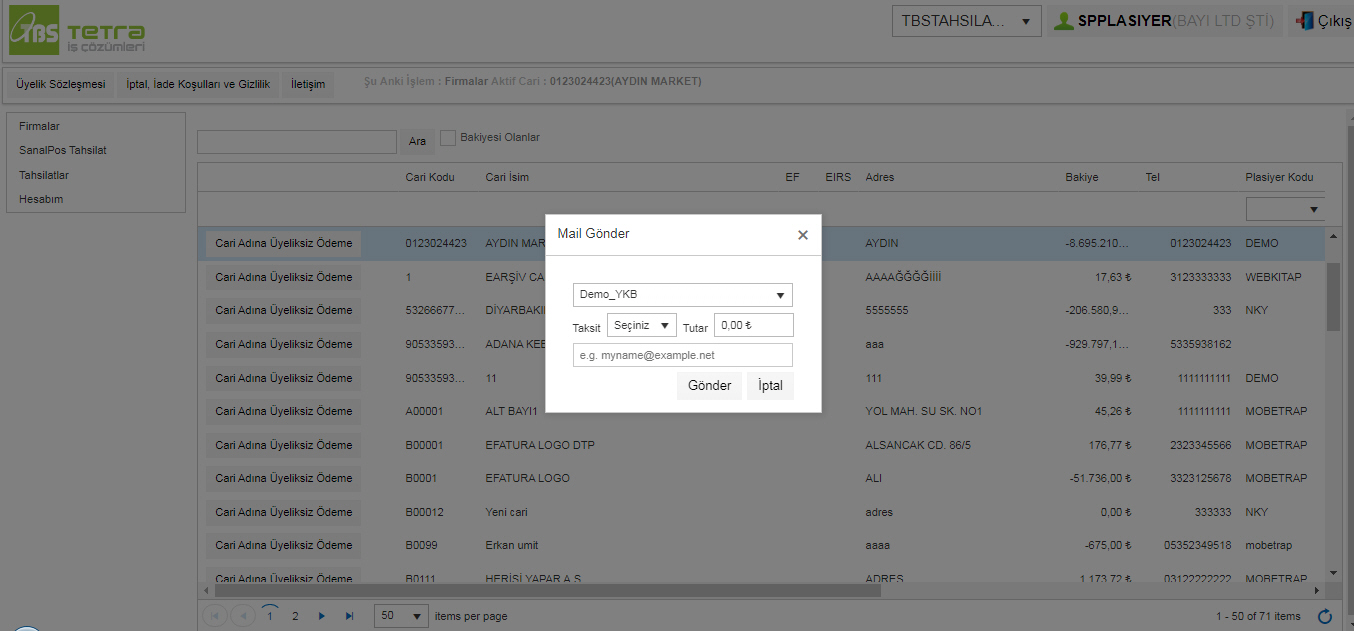
Task: Open SanalPos Tahsilat in the sidebar
Action: pyautogui.click(x=63, y=151)
